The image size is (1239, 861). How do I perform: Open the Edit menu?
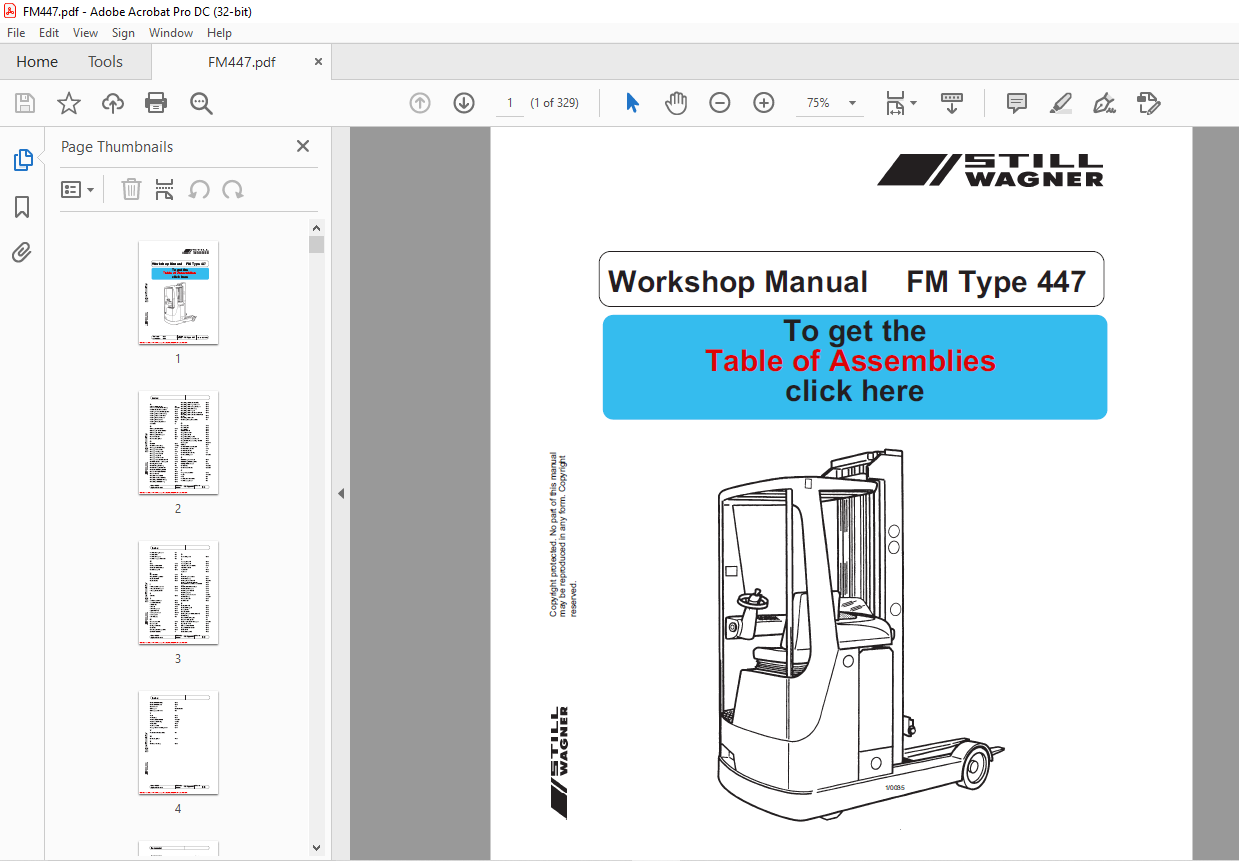point(49,33)
